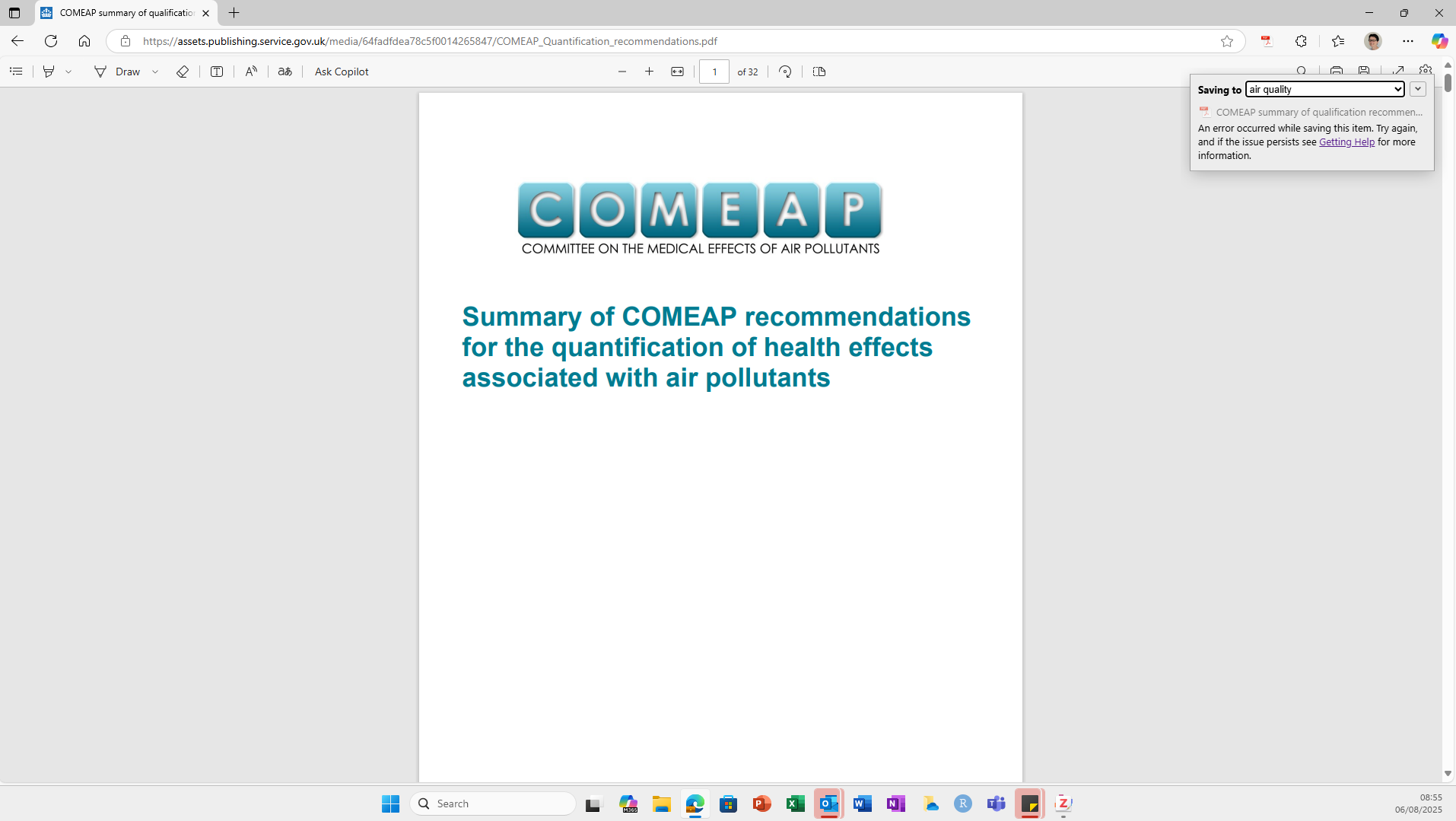The width and height of the screenshot is (1456, 821).
Task: Open the browser profile avatar
Action: coord(1373,41)
